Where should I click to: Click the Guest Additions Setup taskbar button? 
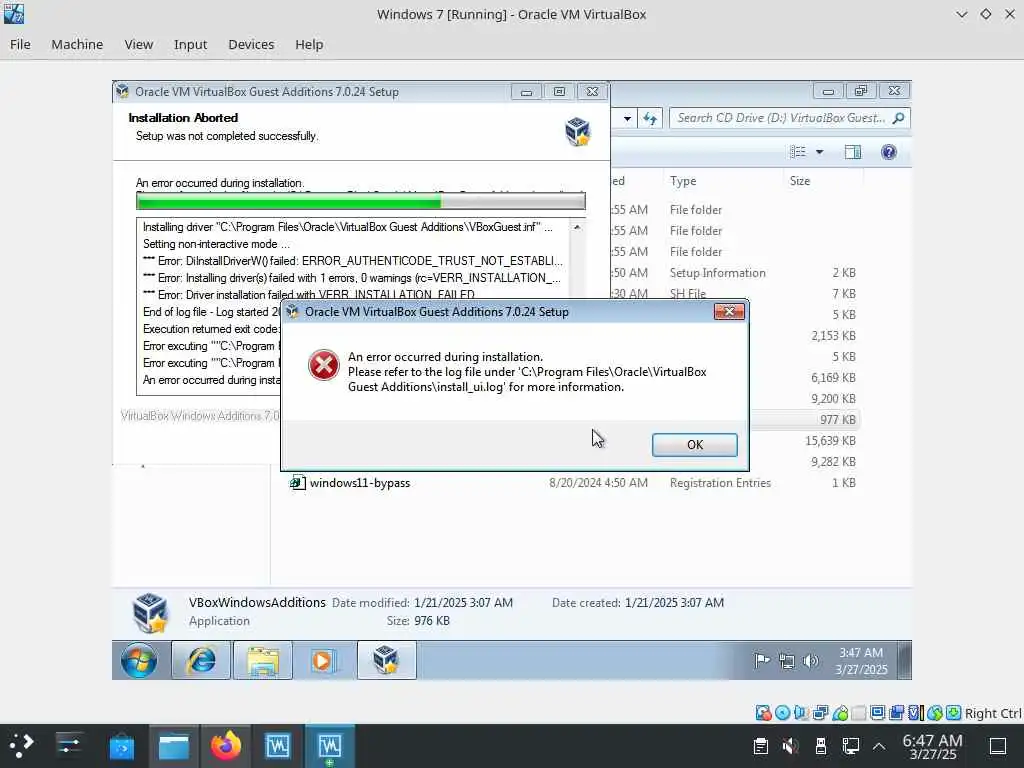(x=387, y=660)
